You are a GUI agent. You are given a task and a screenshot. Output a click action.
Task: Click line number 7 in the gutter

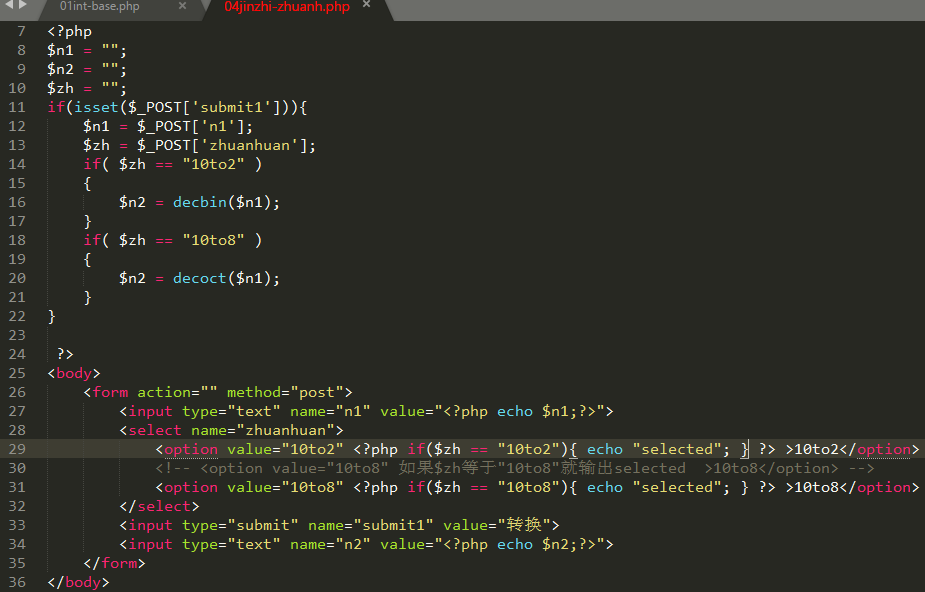(x=21, y=31)
